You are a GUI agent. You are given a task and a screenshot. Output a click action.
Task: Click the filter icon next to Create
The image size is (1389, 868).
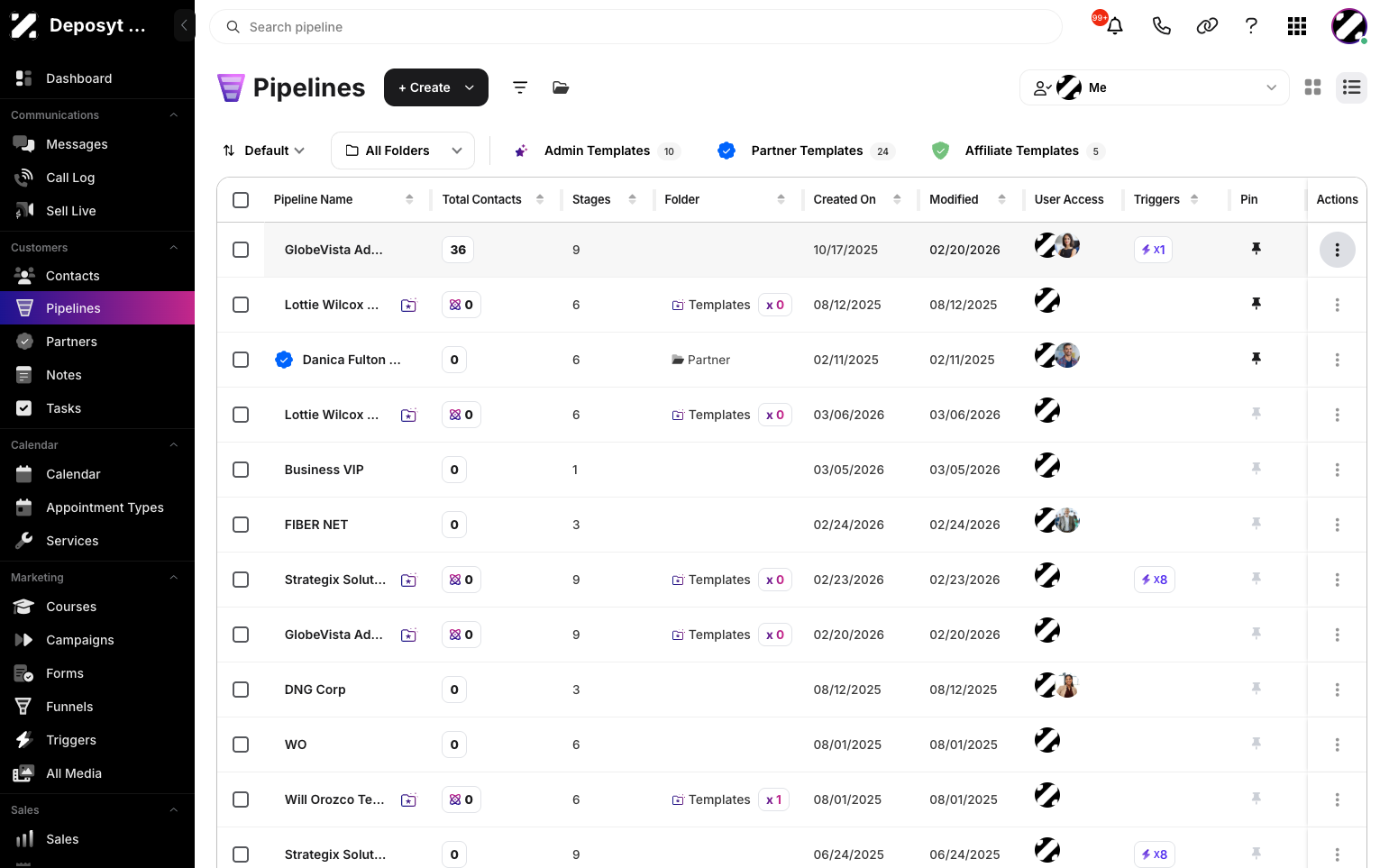pos(520,87)
